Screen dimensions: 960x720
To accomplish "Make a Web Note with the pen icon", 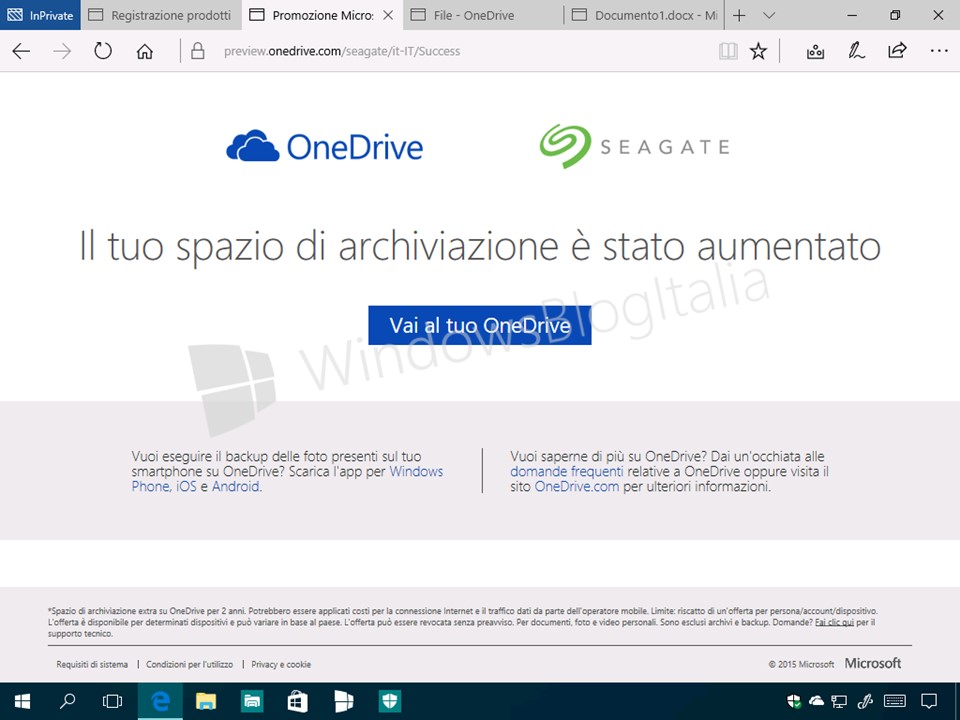I will coord(856,51).
